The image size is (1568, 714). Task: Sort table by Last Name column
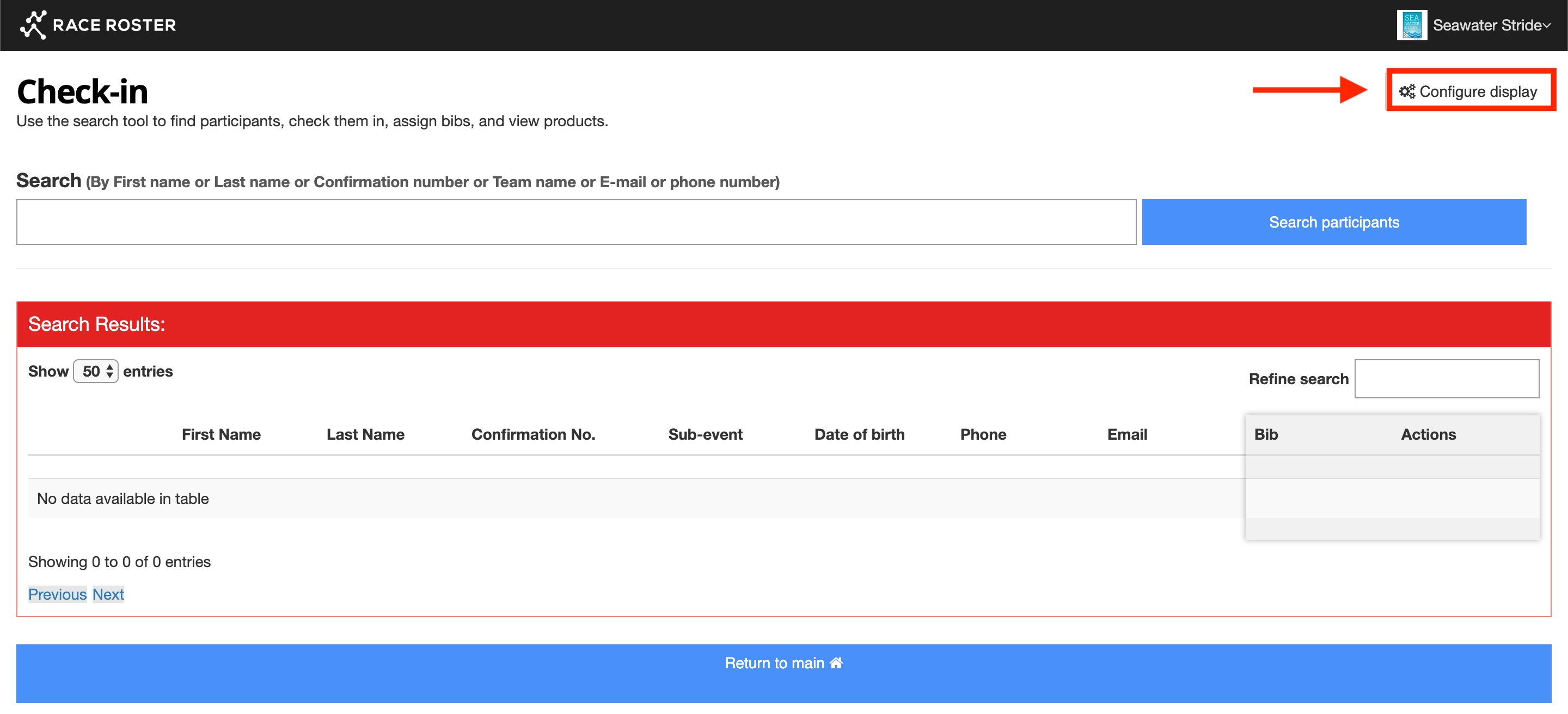pyautogui.click(x=365, y=434)
